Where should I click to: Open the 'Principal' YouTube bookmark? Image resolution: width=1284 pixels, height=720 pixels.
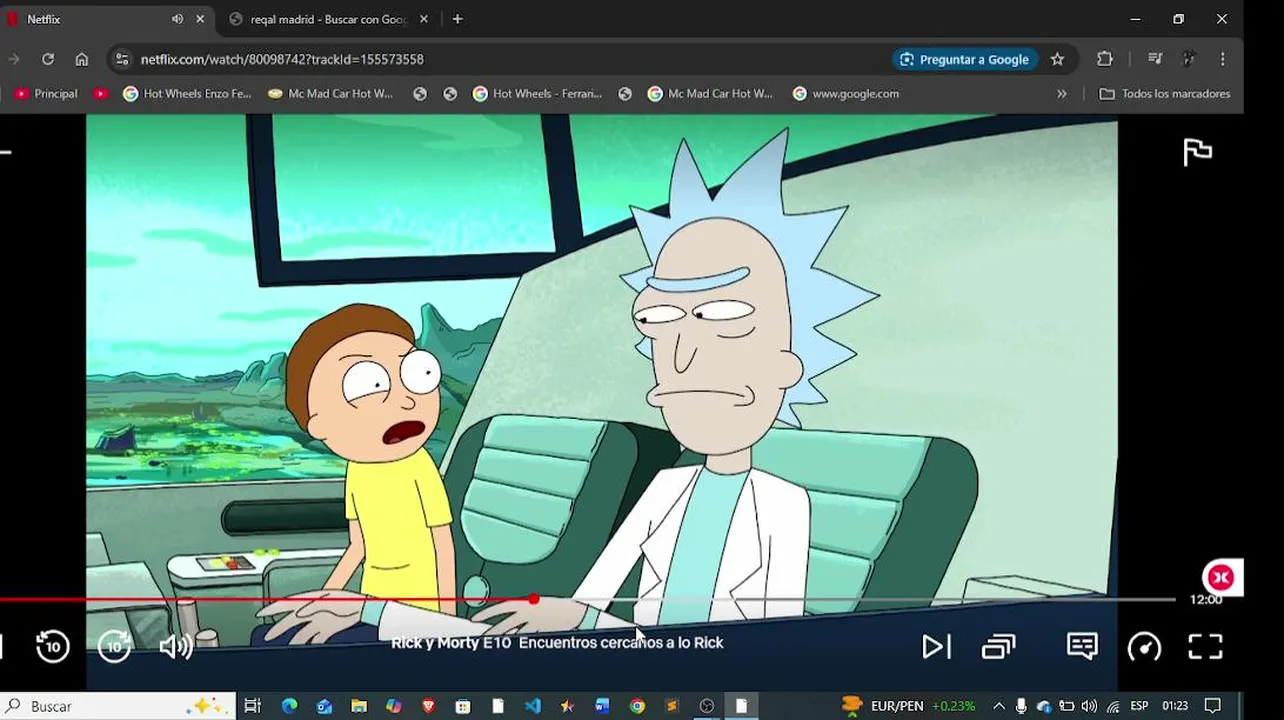(47, 93)
